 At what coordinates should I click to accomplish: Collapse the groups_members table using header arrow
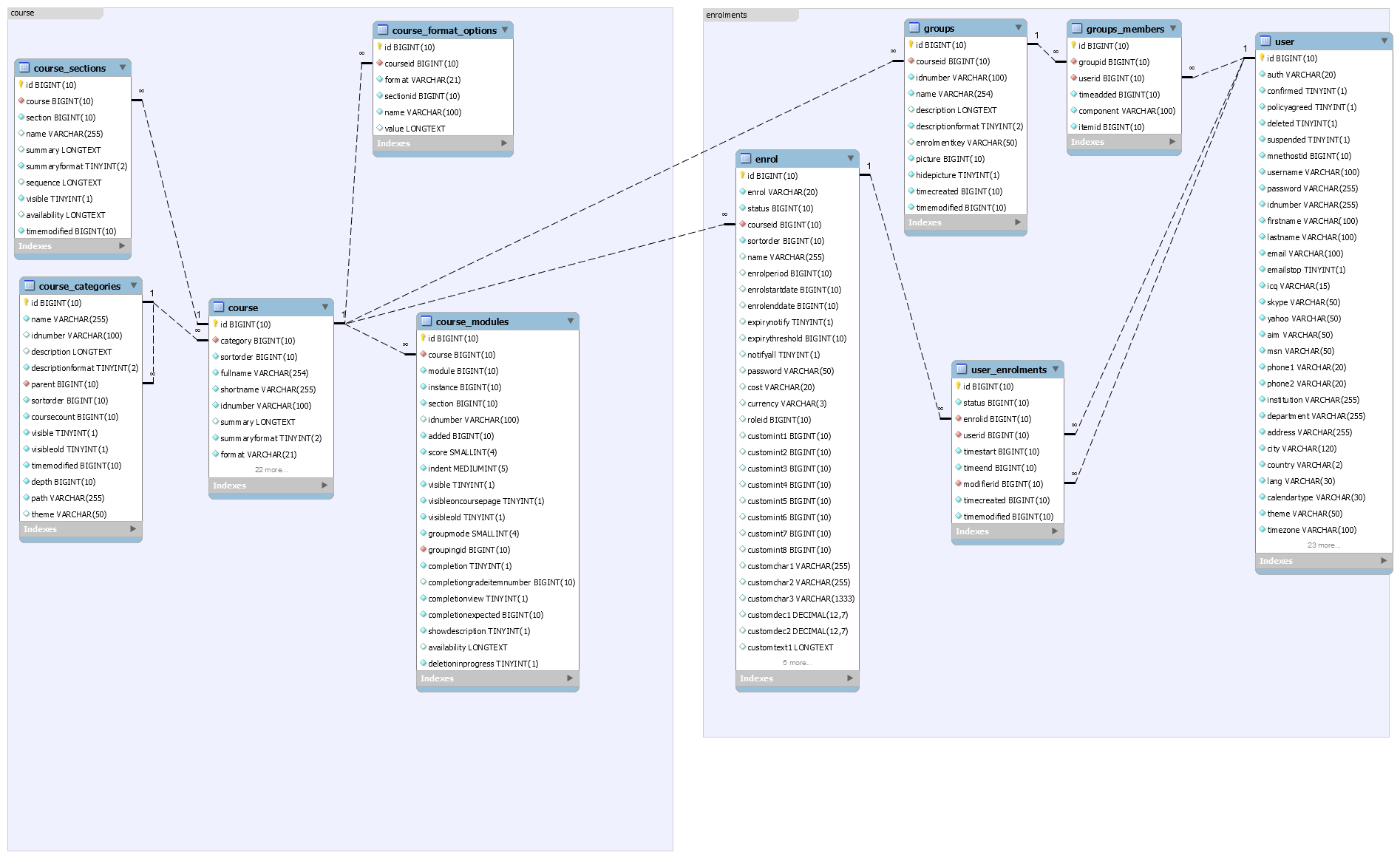point(1172,29)
